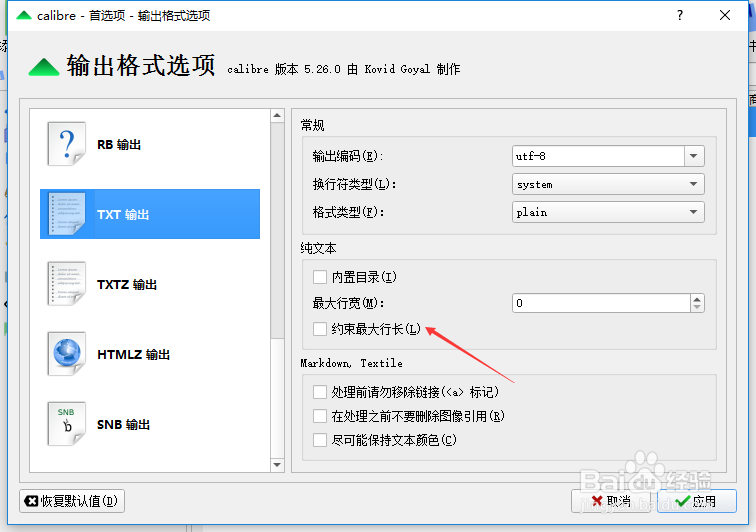Select the RB 输出 question-mark icon
The width and height of the screenshot is (756, 532).
tap(67, 144)
